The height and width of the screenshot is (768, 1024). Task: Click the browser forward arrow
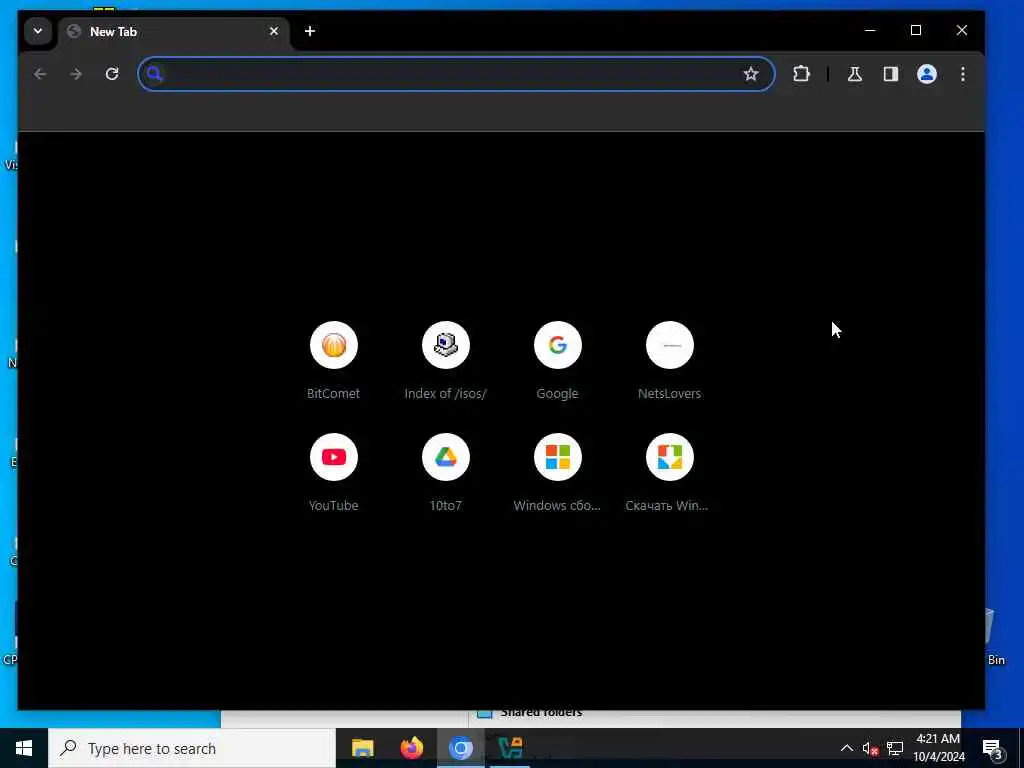click(x=76, y=74)
